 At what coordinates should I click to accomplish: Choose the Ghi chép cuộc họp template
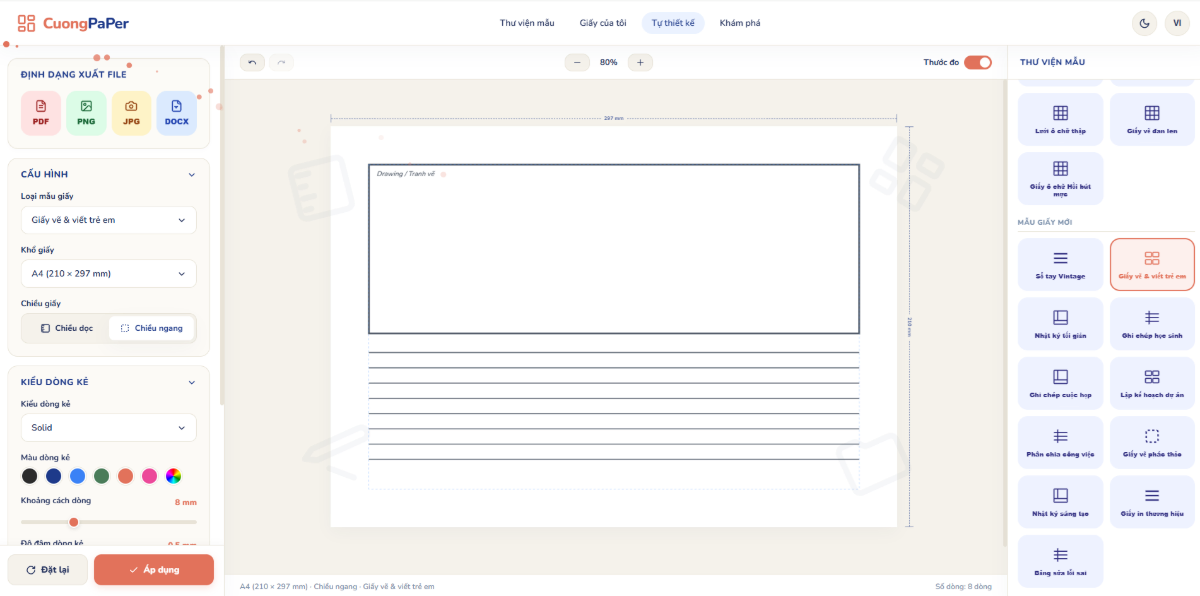click(1061, 383)
